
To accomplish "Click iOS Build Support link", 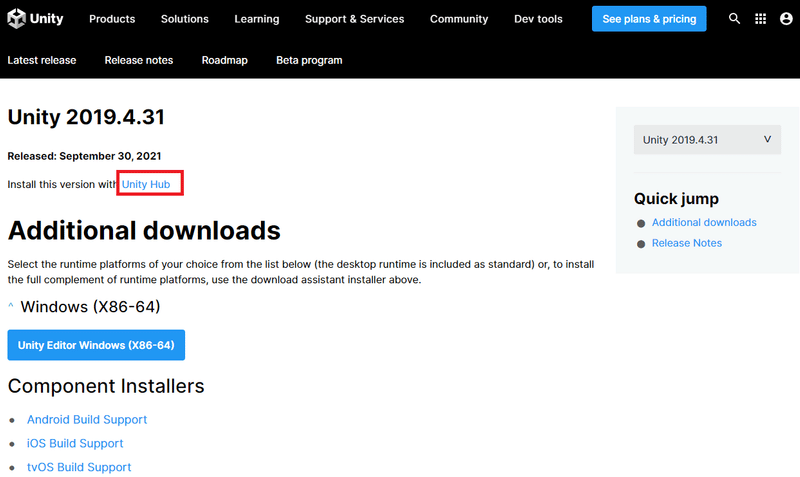I will click(75, 443).
